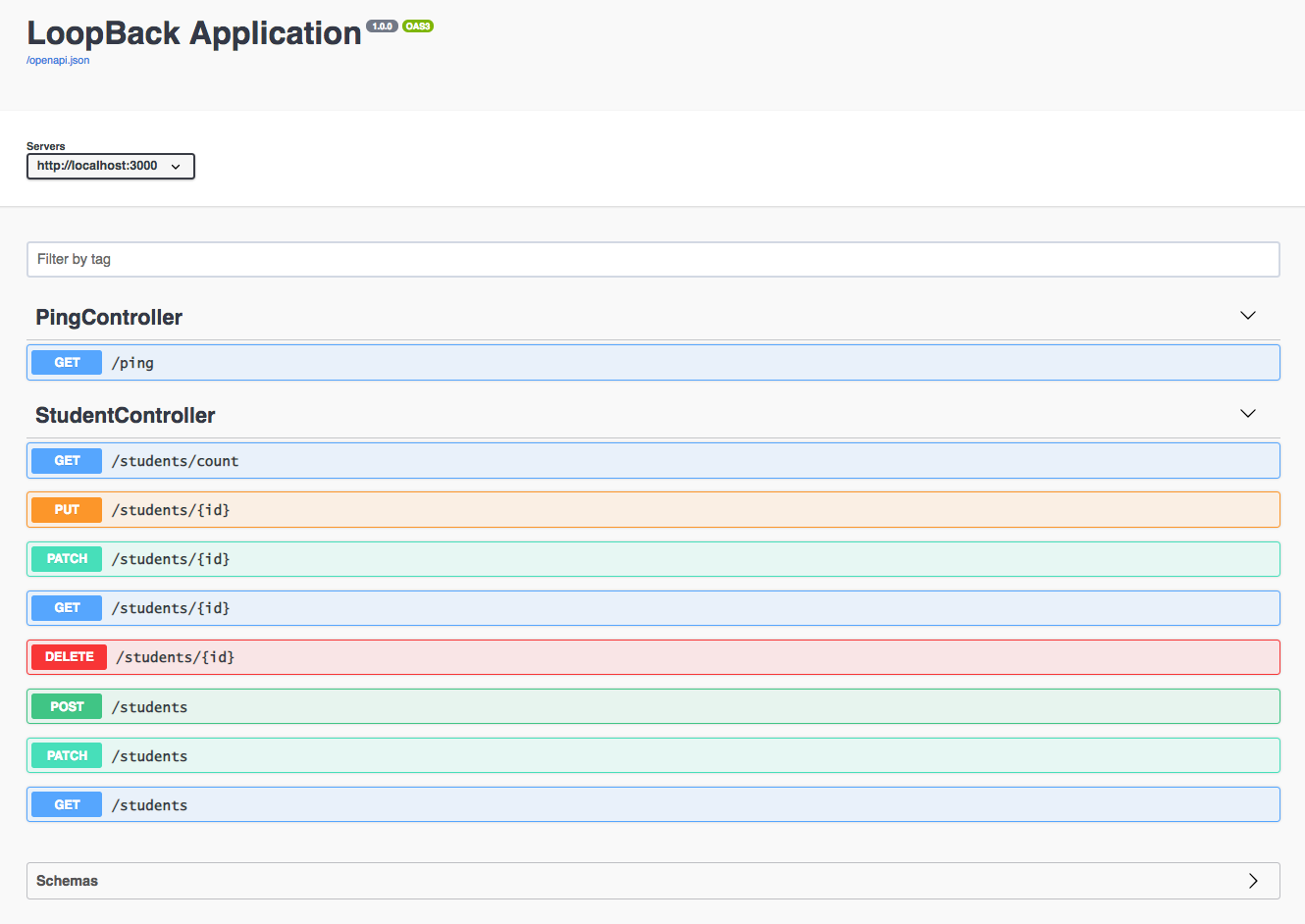Expand the DELETE /students/{id} path text
The width and height of the screenshot is (1305, 924).
(176, 657)
